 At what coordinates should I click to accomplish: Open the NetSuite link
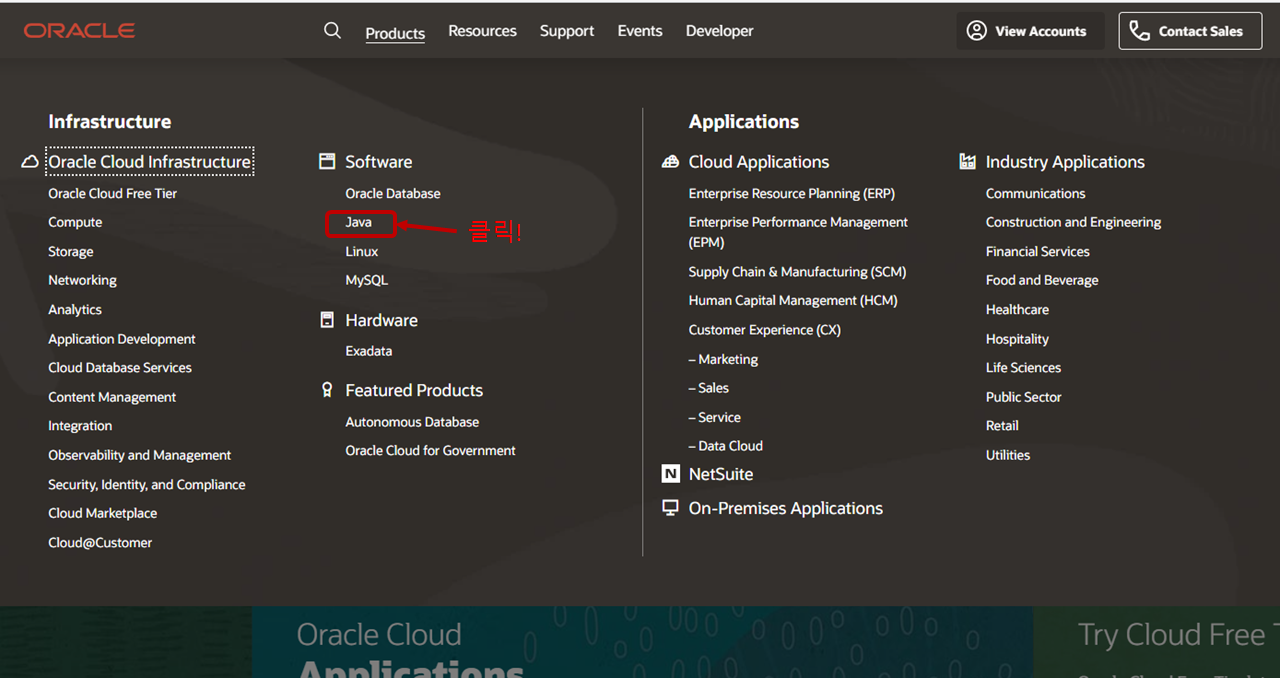coord(721,474)
